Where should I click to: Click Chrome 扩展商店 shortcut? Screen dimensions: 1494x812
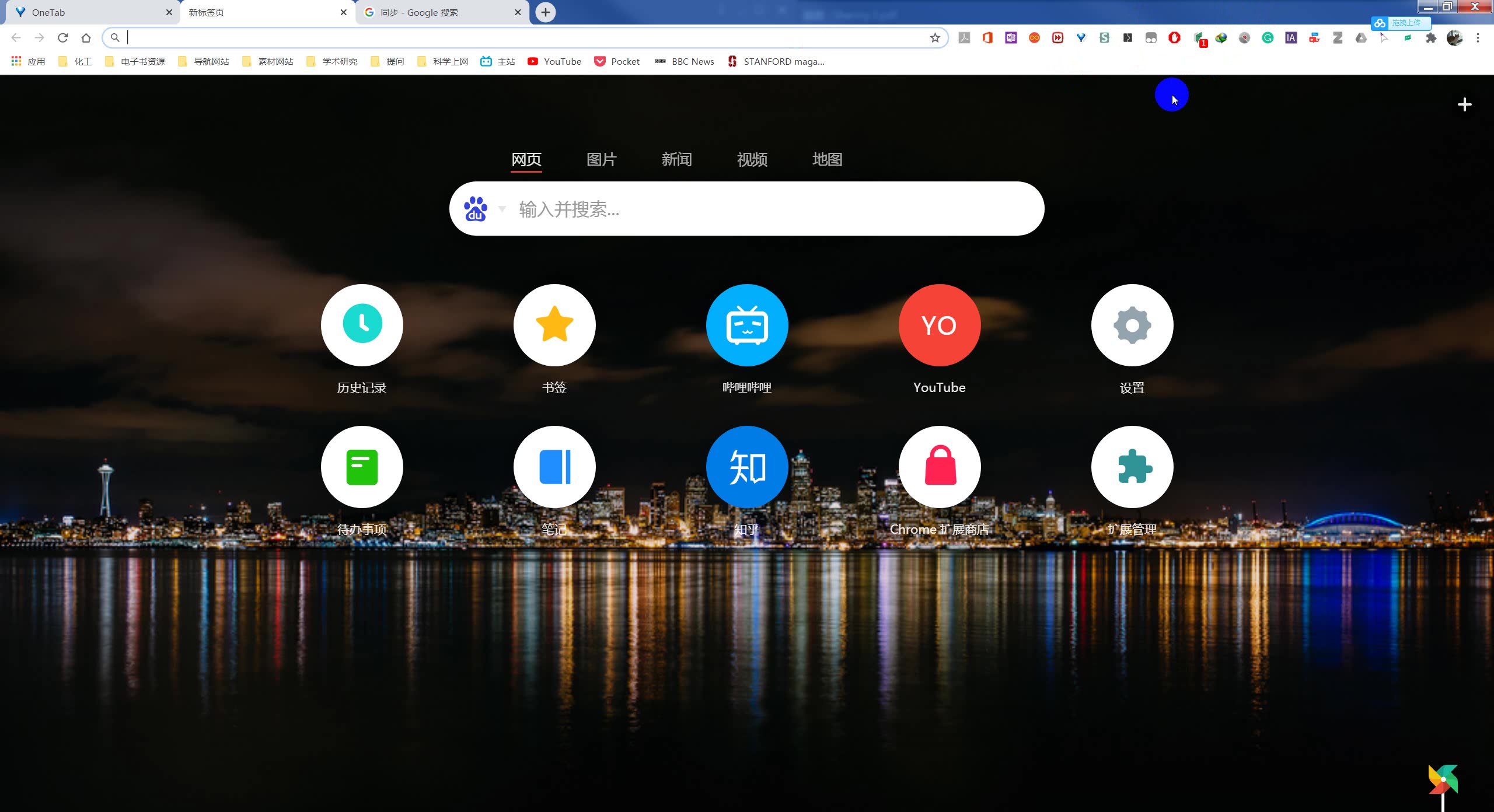tap(938, 468)
